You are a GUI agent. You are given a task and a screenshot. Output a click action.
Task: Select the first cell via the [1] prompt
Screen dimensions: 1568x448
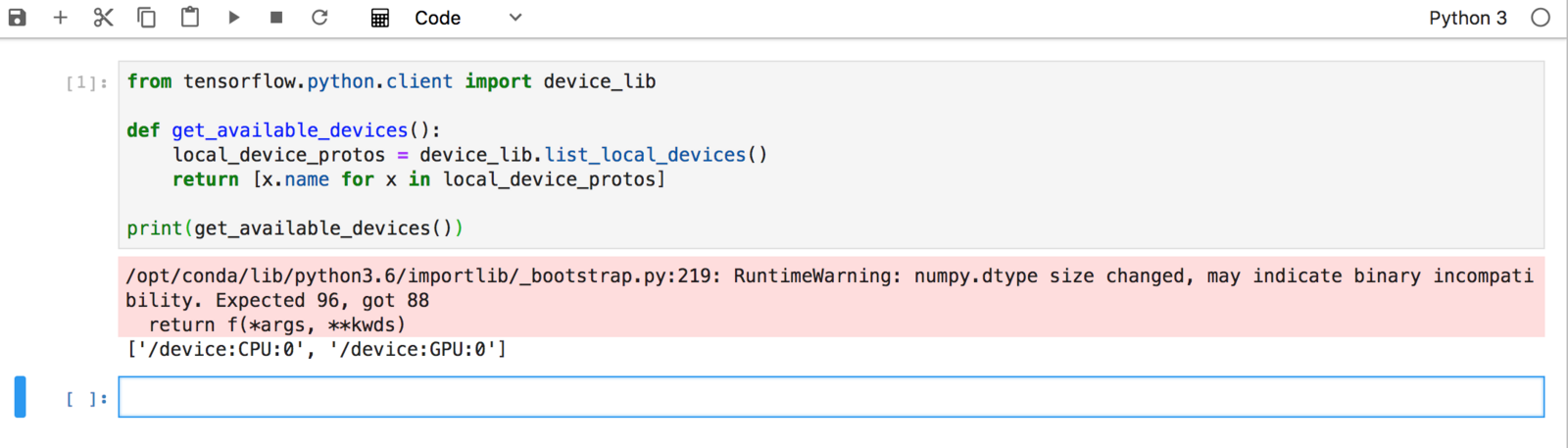[86, 82]
